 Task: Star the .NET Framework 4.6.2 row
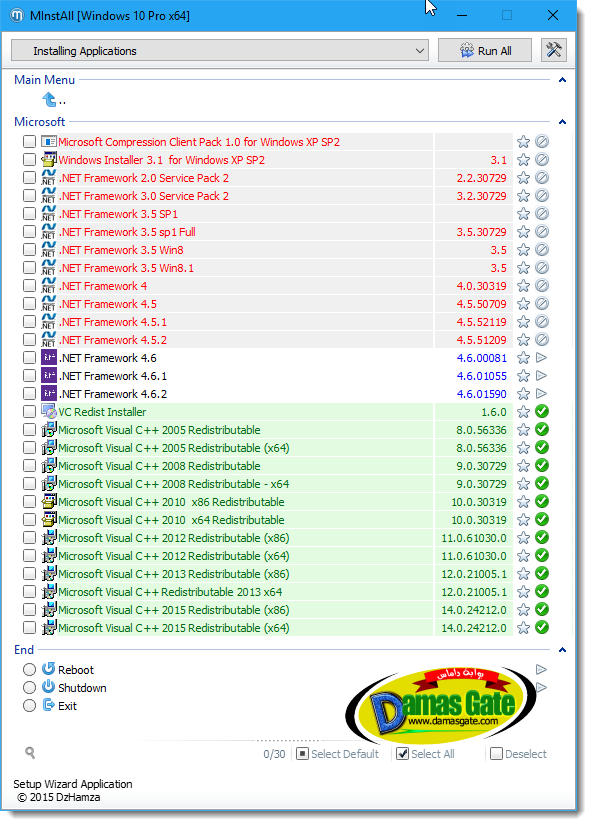[x=523, y=394]
